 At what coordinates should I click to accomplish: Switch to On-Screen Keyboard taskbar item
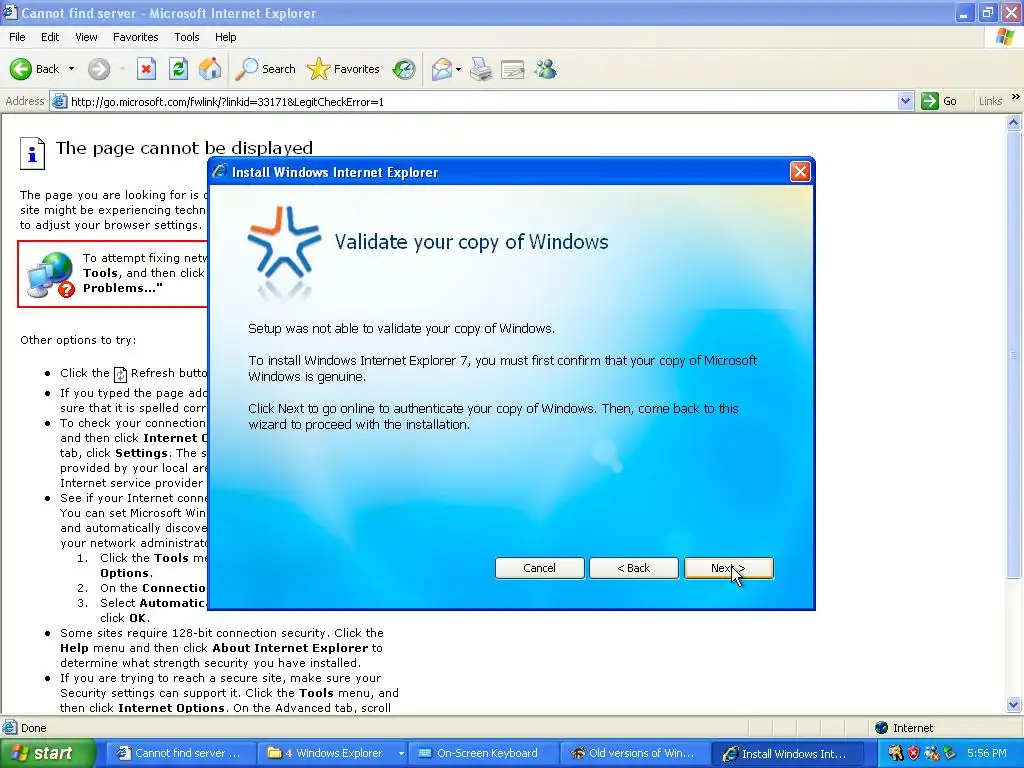tap(485, 753)
